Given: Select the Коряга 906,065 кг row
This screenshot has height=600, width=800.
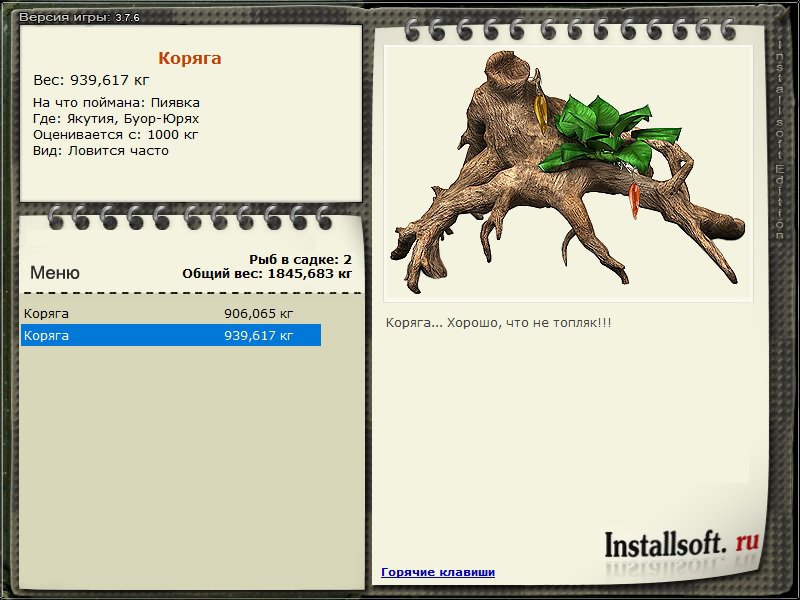Looking at the screenshot, I should pyautogui.click(x=171, y=313).
